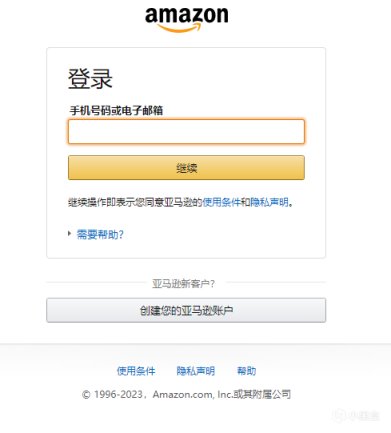Click the faint watermark logo at bottom right
The height and width of the screenshot is (433, 391).
click(357, 415)
